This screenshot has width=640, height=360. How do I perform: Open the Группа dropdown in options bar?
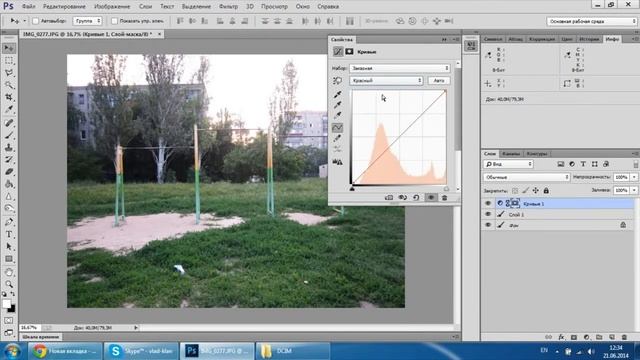[87, 21]
